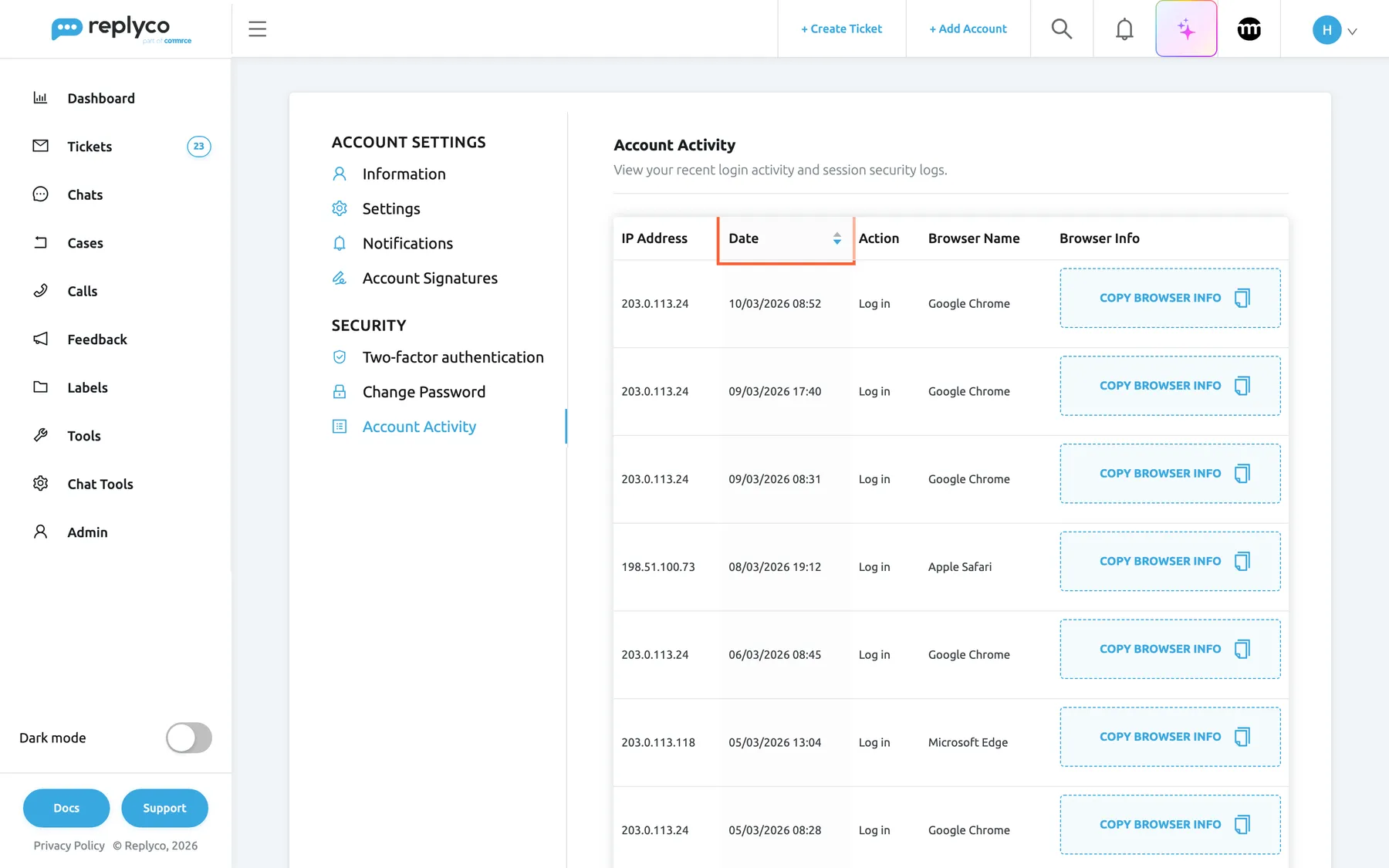
Task: Click + Add Account
Action: click(x=968, y=29)
